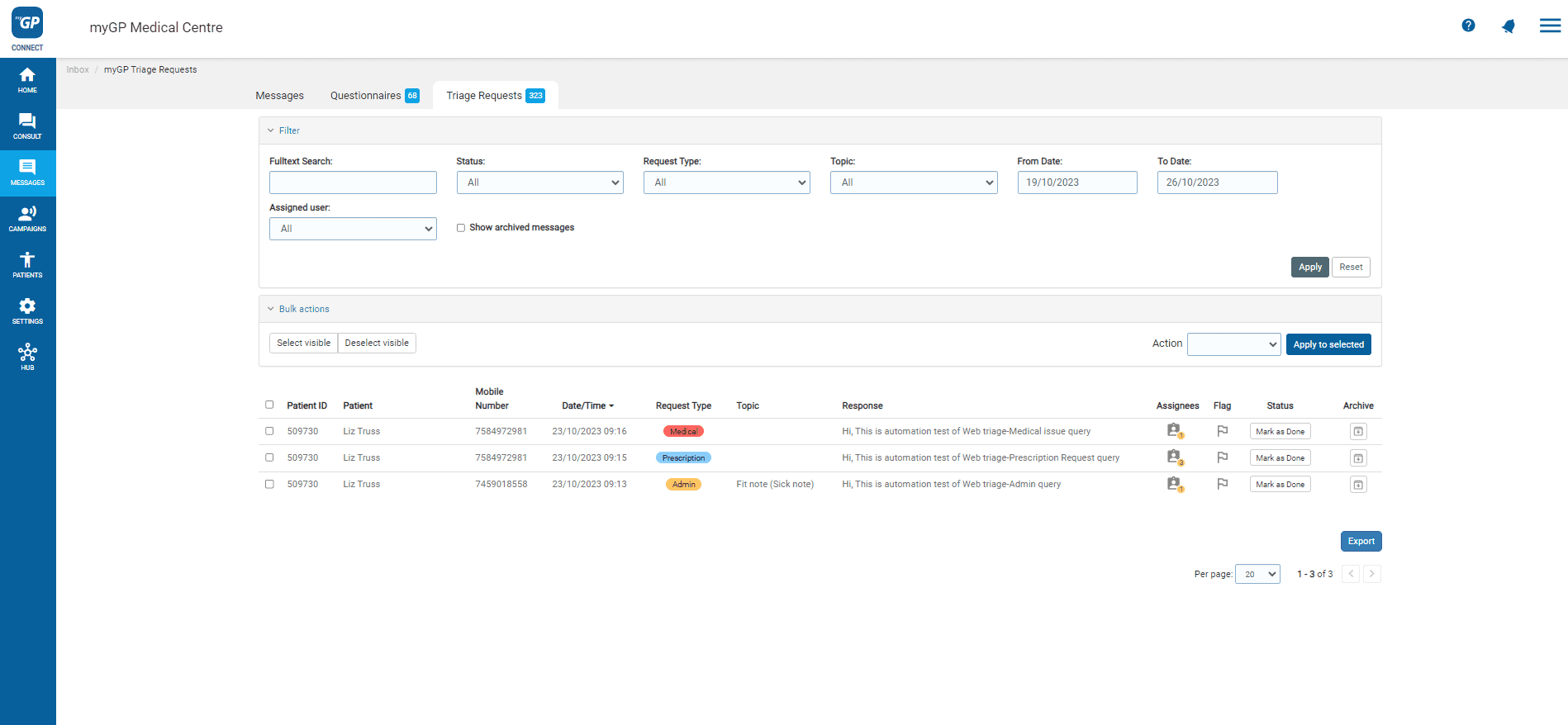This screenshot has width=1568, height=725.
Task: Click the 1 - 3 of 3 count
Action: (1314, 574)
